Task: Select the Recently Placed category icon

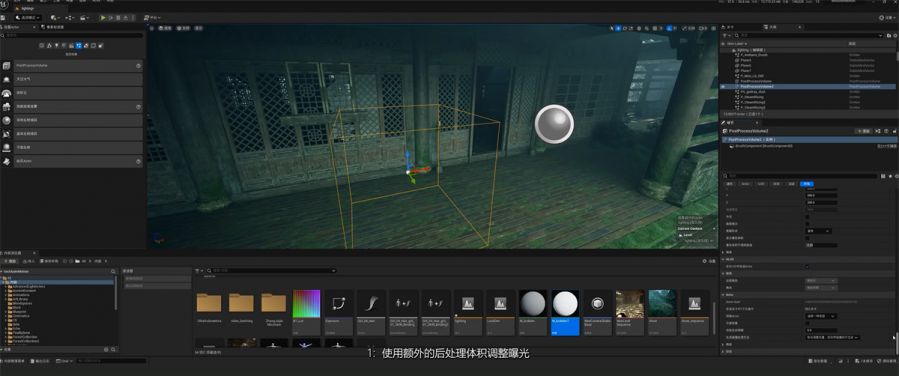Action: (x=42, y=45)
